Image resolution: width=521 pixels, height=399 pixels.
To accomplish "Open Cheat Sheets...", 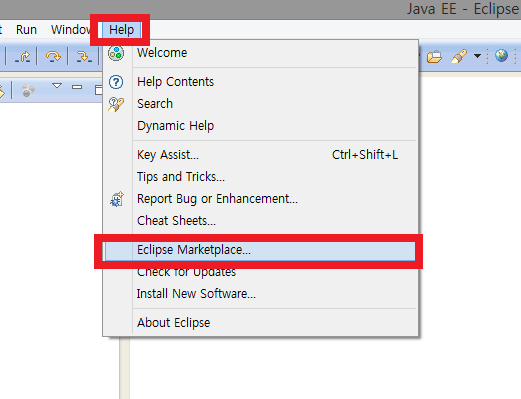I will click(x=260, y=221).
